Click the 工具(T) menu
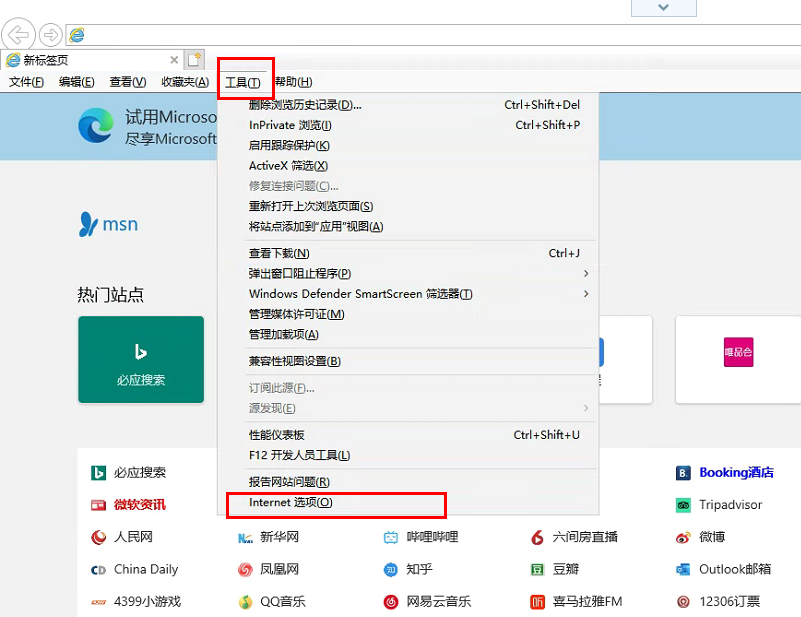The image size is (801, 617). click(243, 82)
